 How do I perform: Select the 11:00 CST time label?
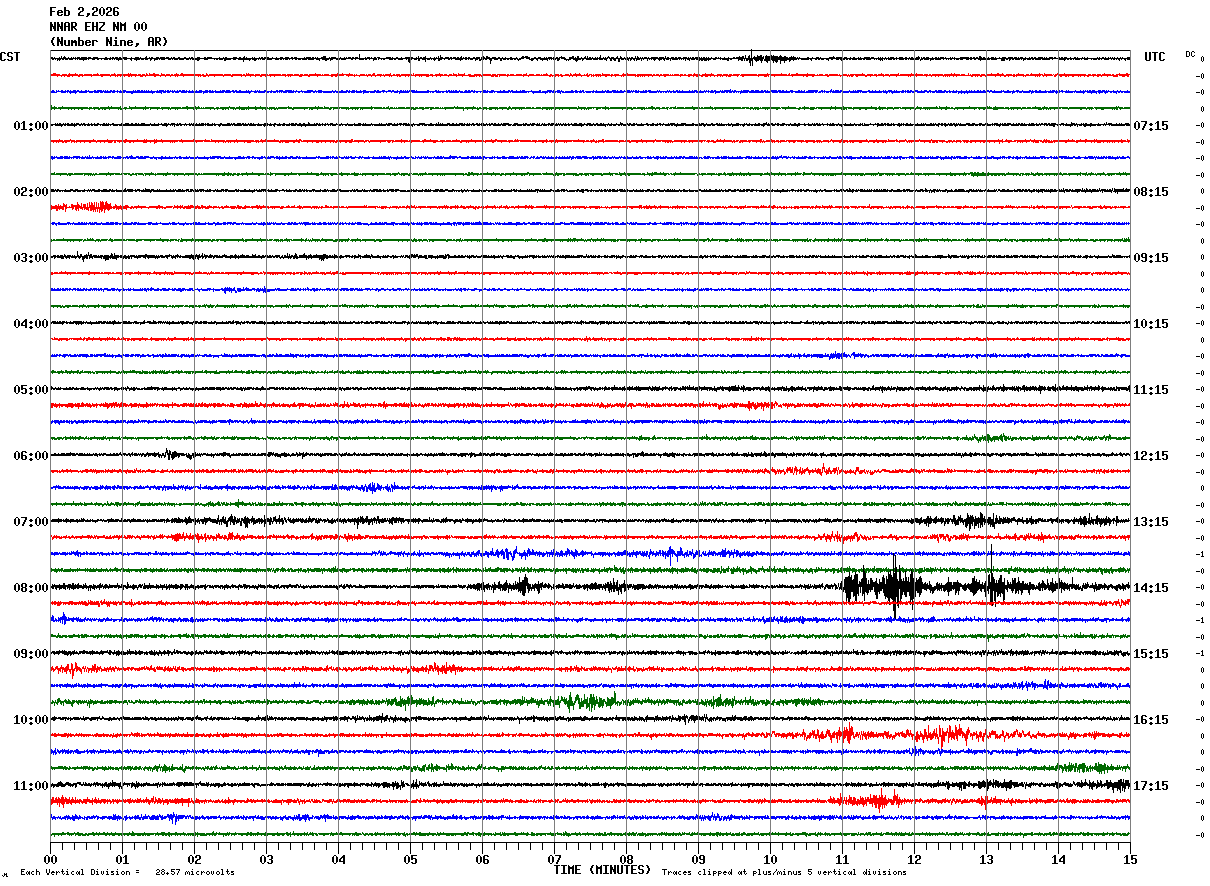[x=31, y=786]
